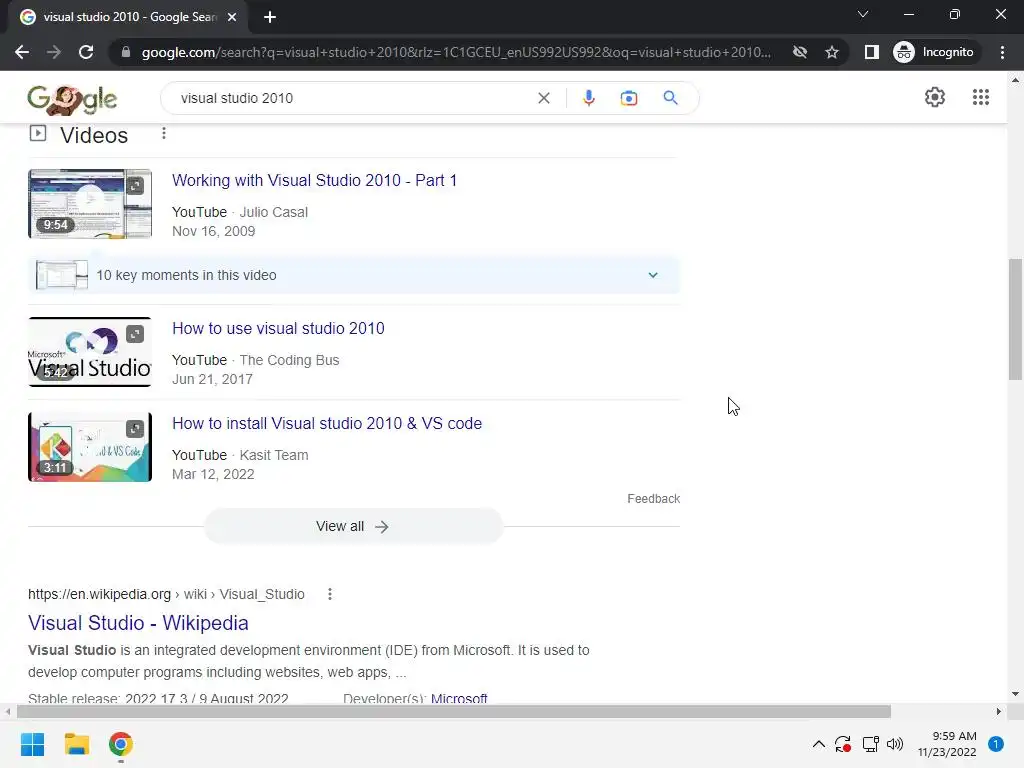Show hidden system tray icons

818,744
